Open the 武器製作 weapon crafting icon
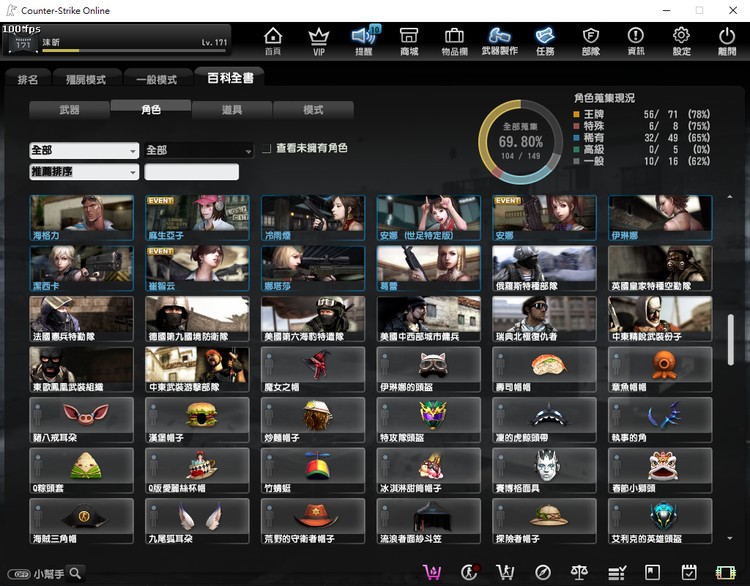 tap(499, 41)
